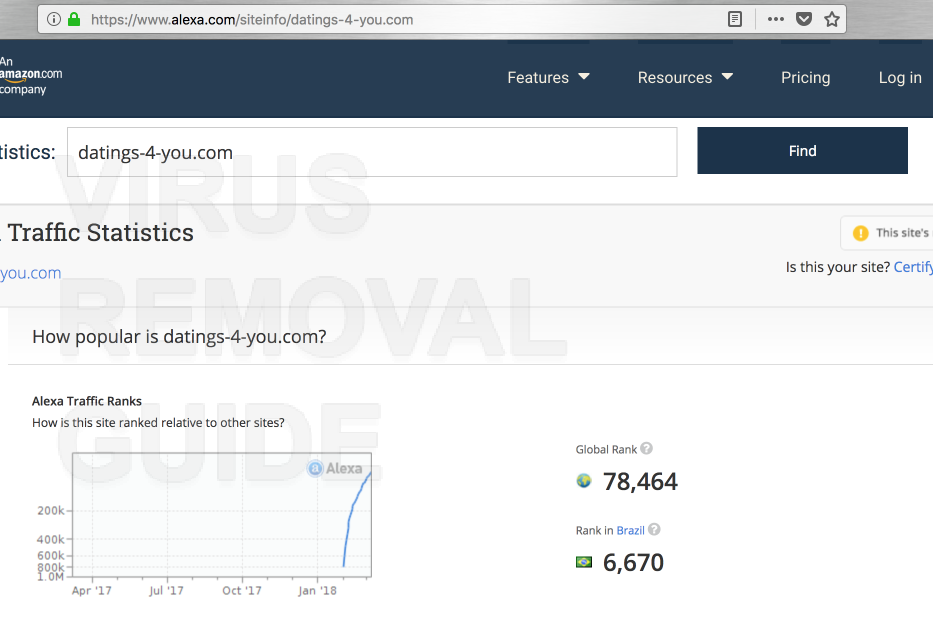The height and width of the screenshot is (637, 933).
Task: Click the Certify link
Action: (913, 267)
